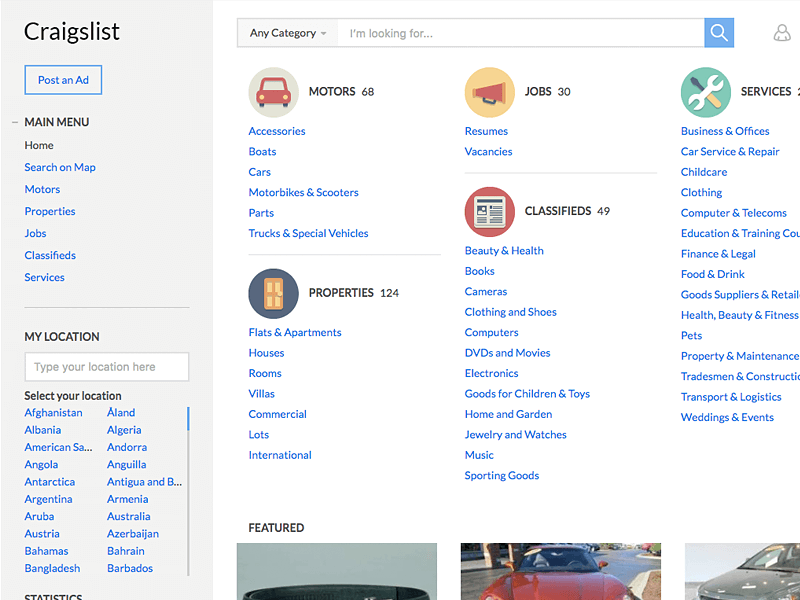
Task: Open Business & Offices link
Action: 725,131
